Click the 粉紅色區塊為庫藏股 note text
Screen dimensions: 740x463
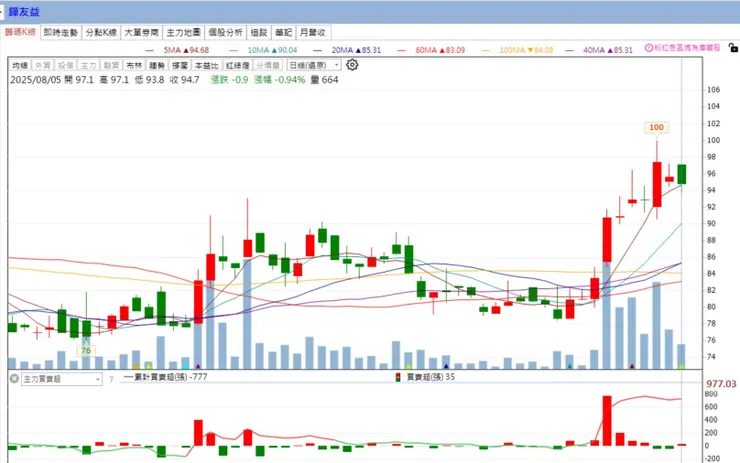coord(687,48)
